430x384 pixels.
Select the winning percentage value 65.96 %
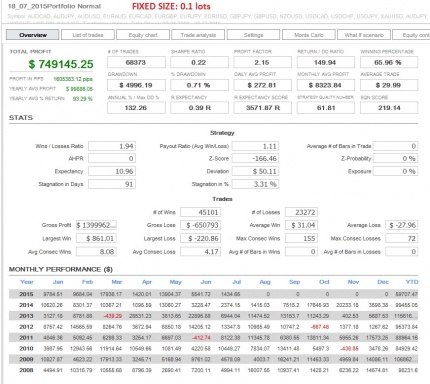coord(389,62)
